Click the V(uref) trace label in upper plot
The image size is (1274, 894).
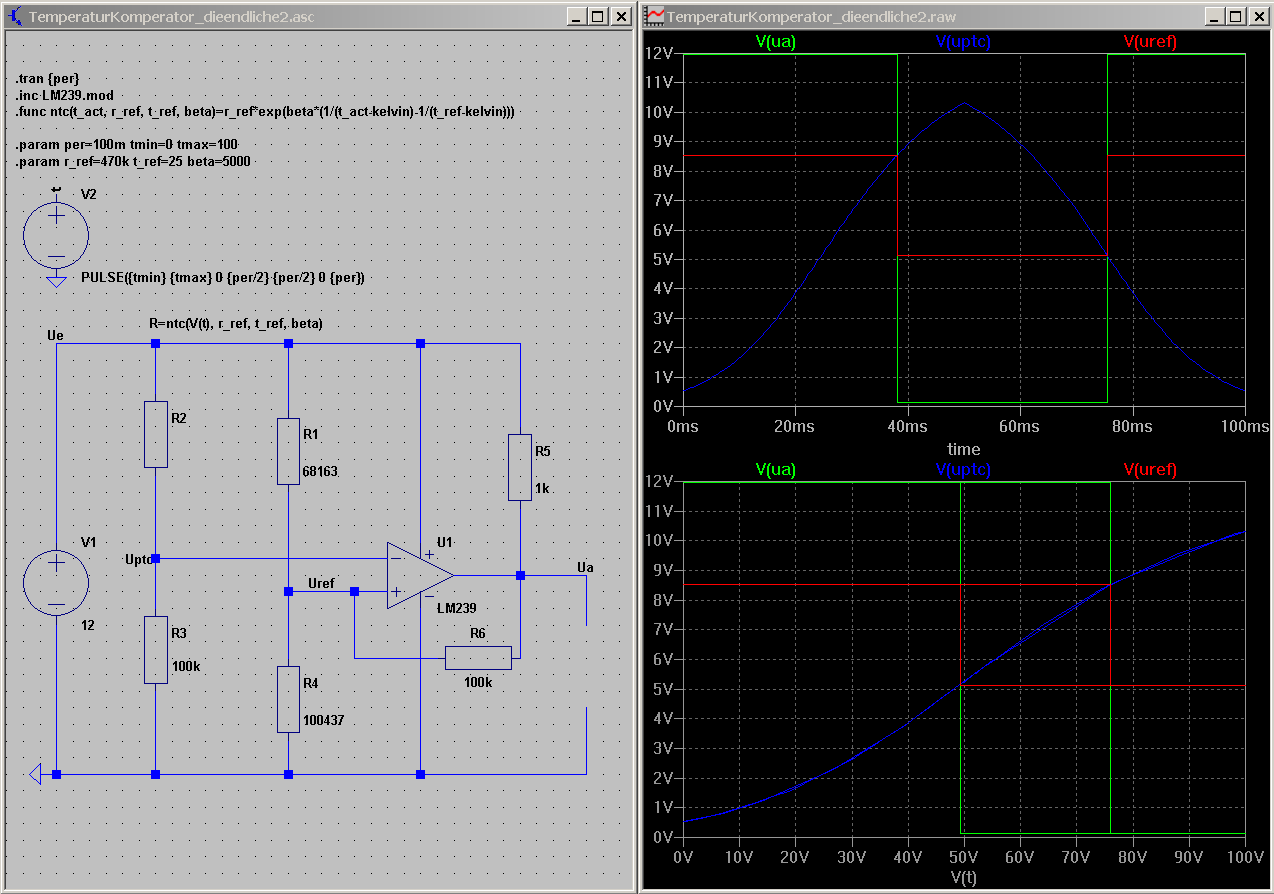1150,41
